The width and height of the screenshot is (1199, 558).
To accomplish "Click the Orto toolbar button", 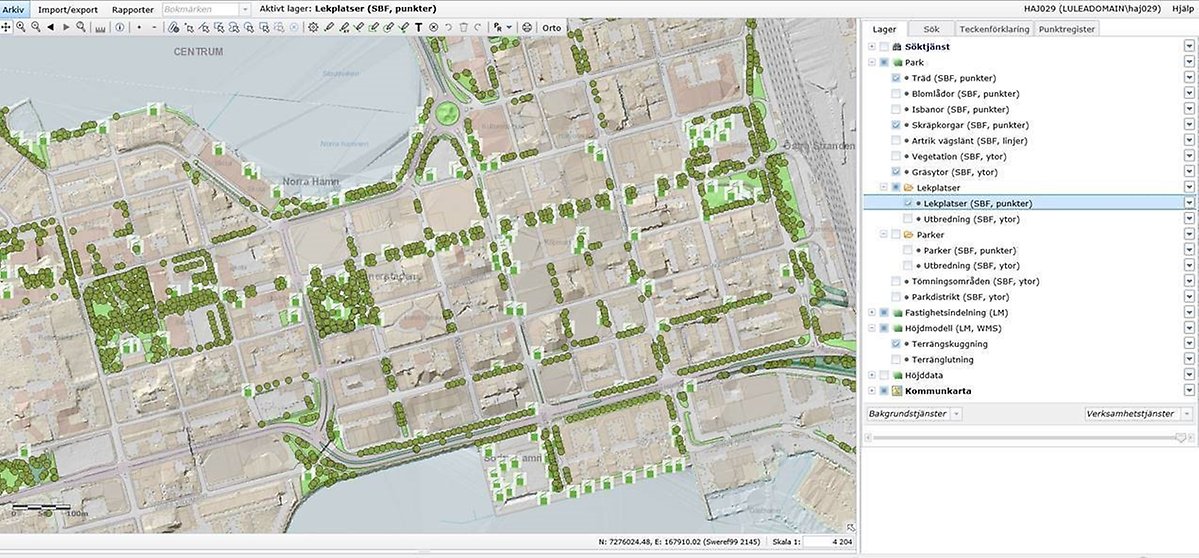I will 551,28.
